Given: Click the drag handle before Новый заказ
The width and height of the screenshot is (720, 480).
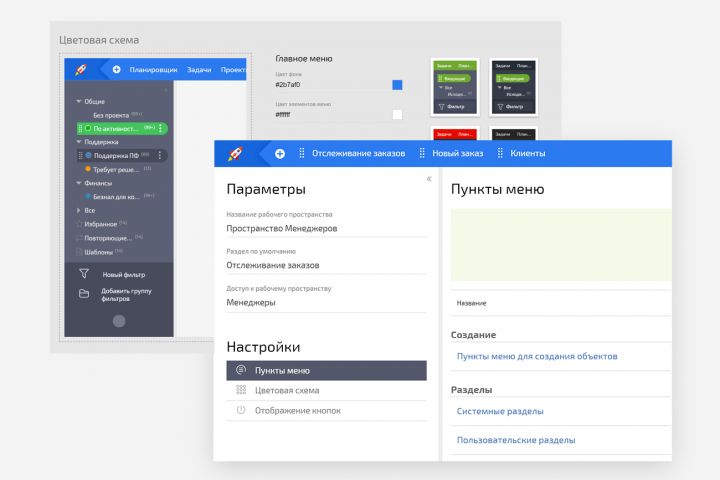Looking at the screenshot, I should (422, 153).
